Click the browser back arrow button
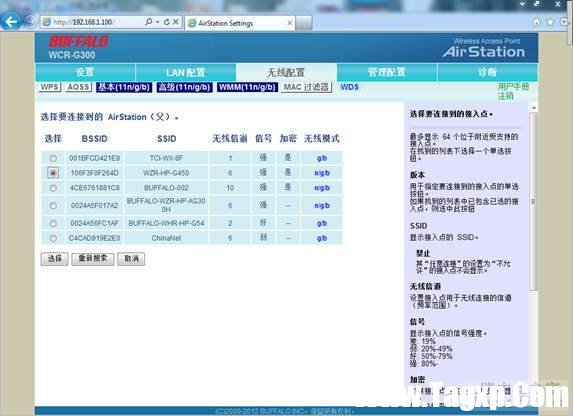The image size is (573, 416). (x=11, y=21)
